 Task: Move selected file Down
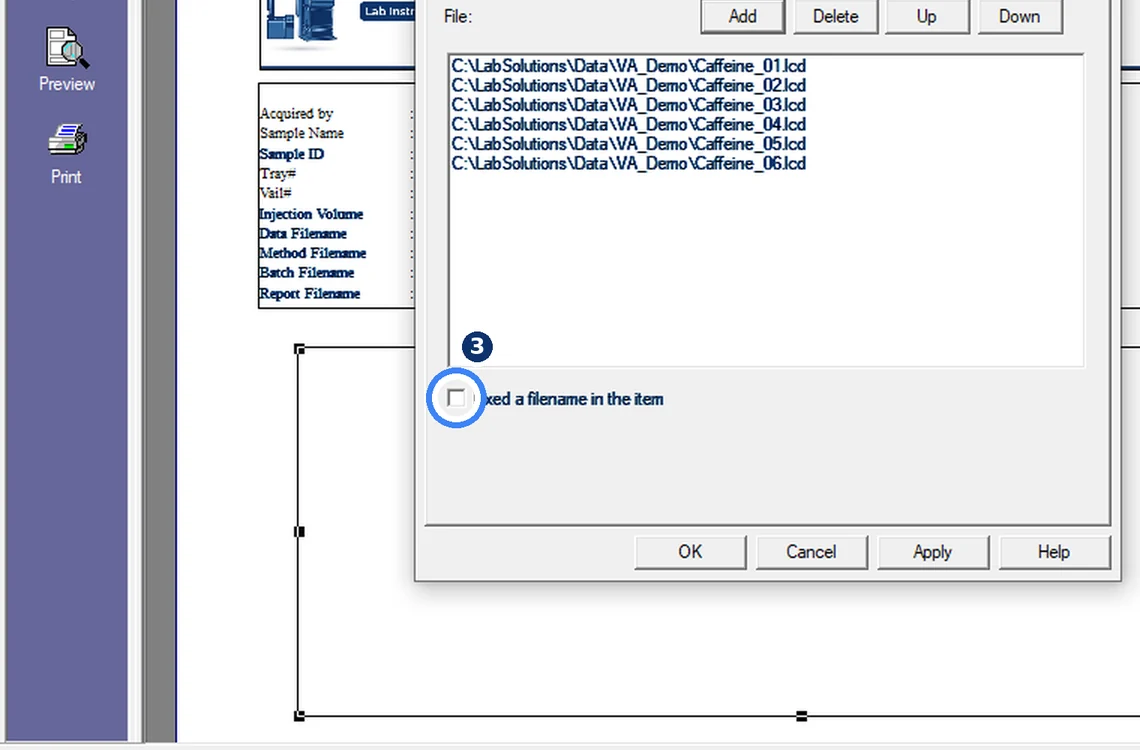(1019, 16)
